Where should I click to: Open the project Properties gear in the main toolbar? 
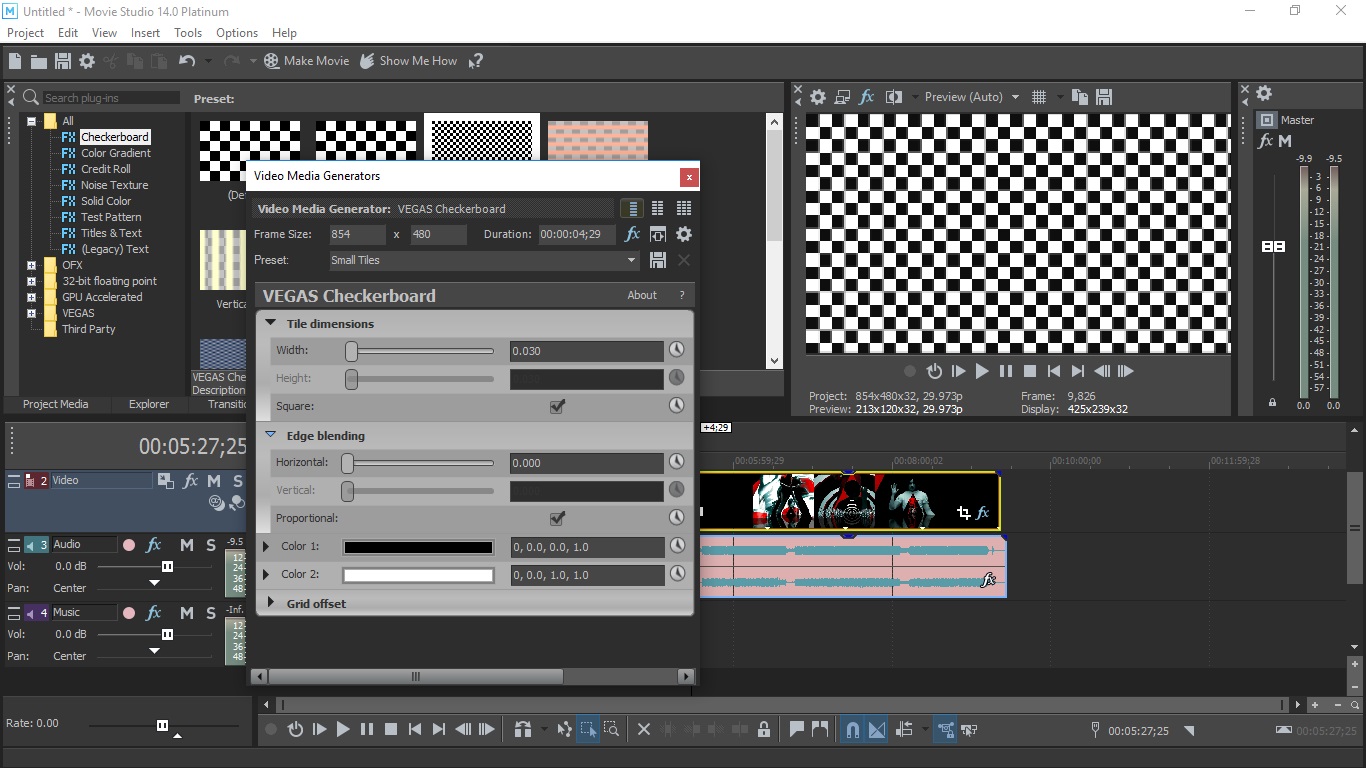tap(87, 61)
